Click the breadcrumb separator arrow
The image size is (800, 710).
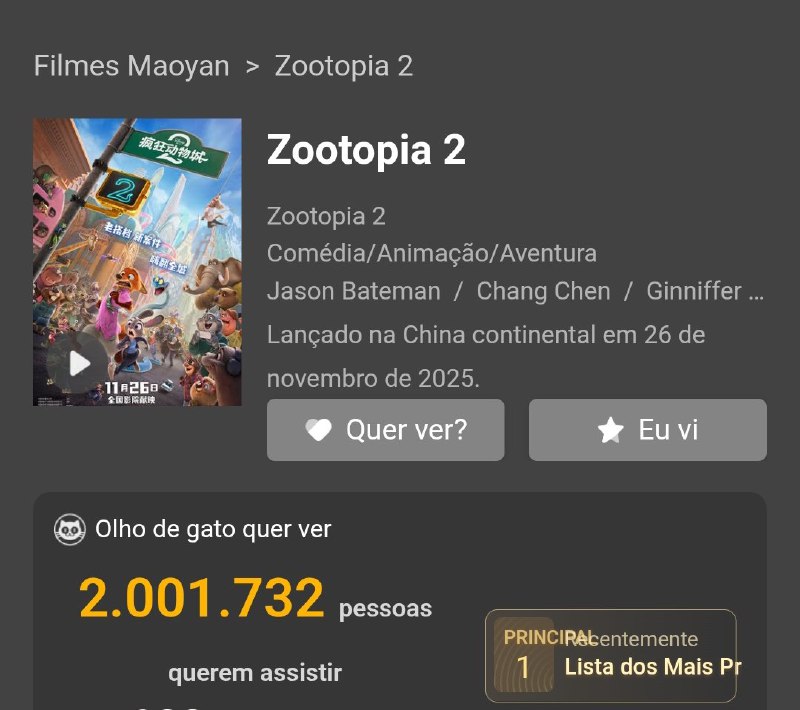252,66
